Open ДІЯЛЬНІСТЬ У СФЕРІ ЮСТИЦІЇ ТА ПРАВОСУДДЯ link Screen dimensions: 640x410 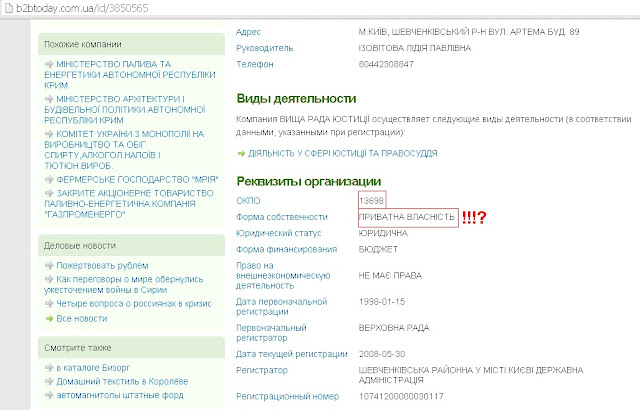coord(342,153)
